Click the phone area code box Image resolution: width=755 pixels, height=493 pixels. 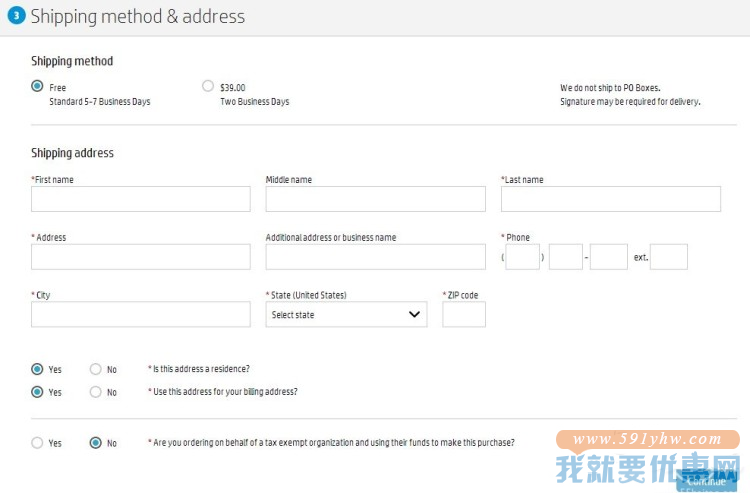[522, 257]
